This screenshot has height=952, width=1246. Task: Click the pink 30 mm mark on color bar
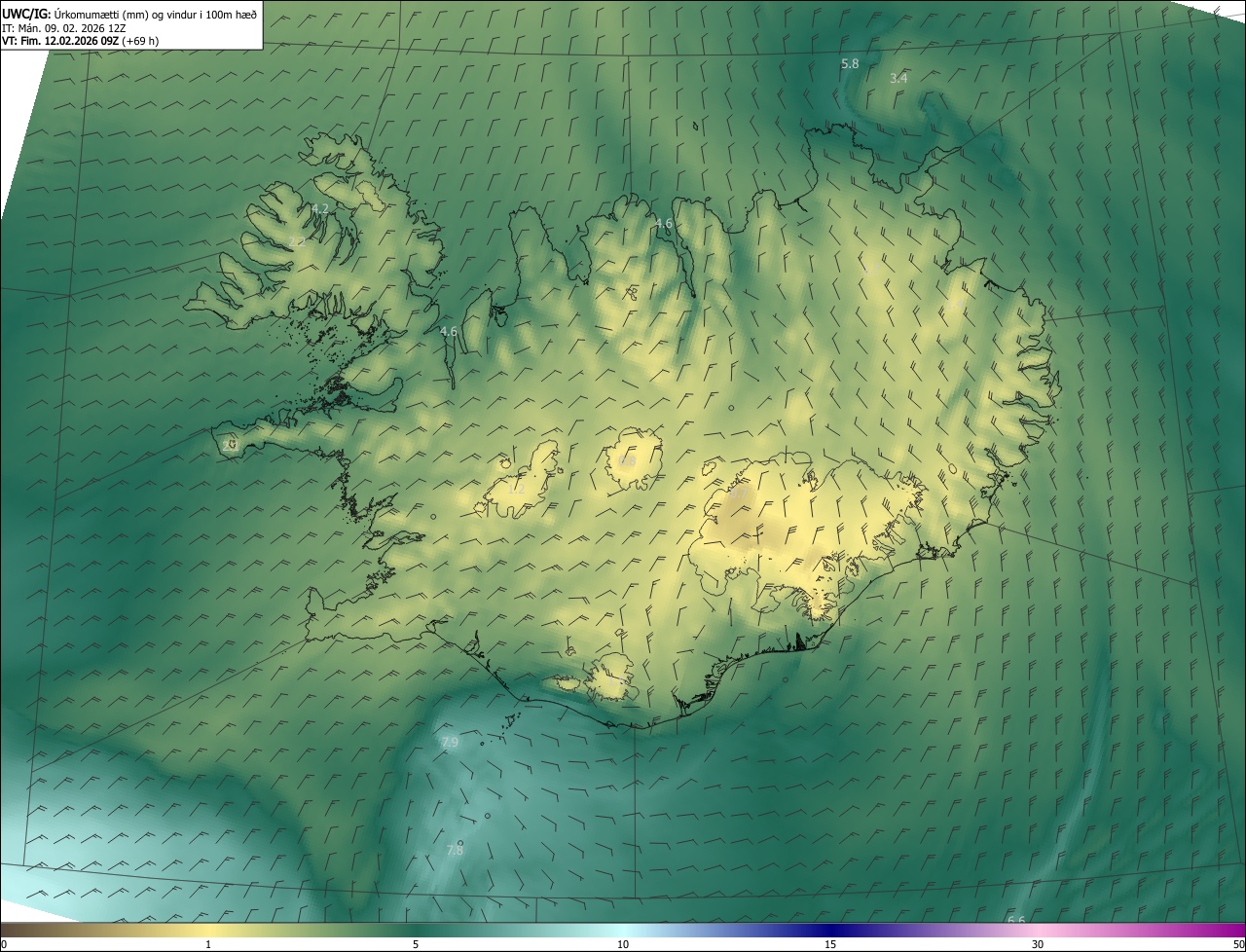point(1038,944)
